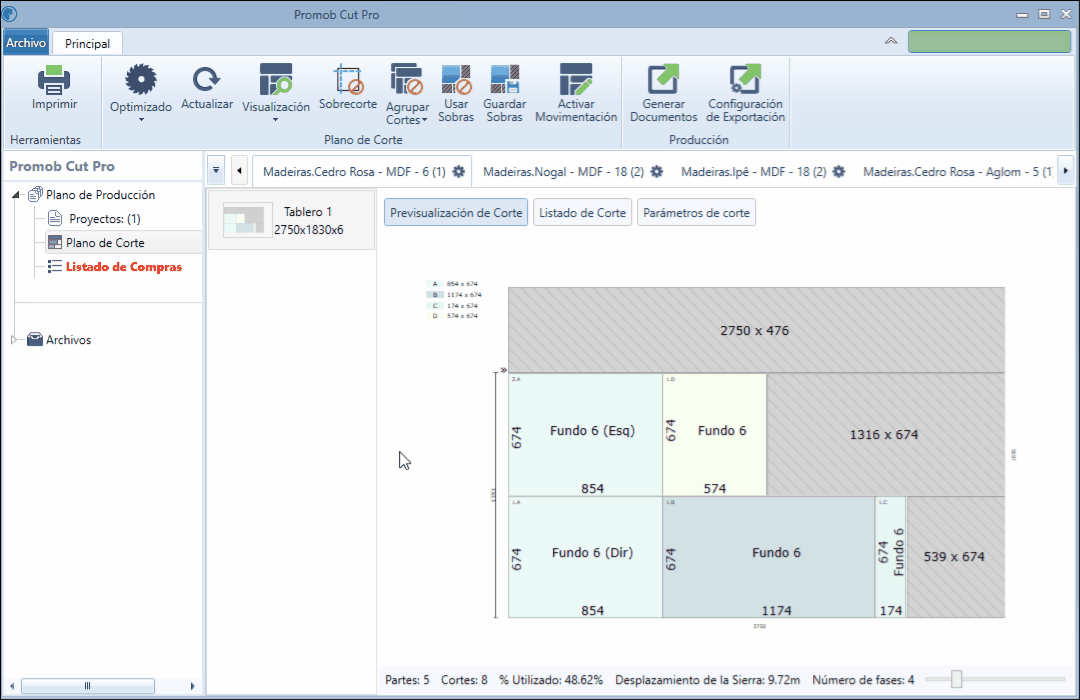
Task: Show Previsualización de Corte view
Action: tap(456, 213)
